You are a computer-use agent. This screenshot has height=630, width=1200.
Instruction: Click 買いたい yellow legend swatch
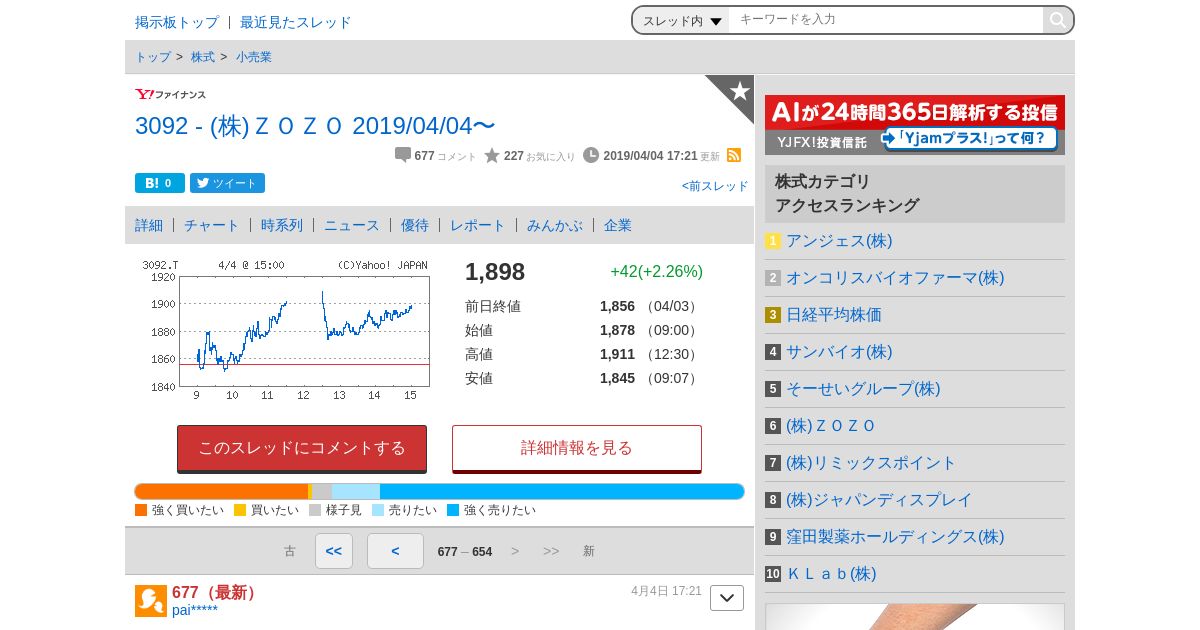(x=240, y=510)
